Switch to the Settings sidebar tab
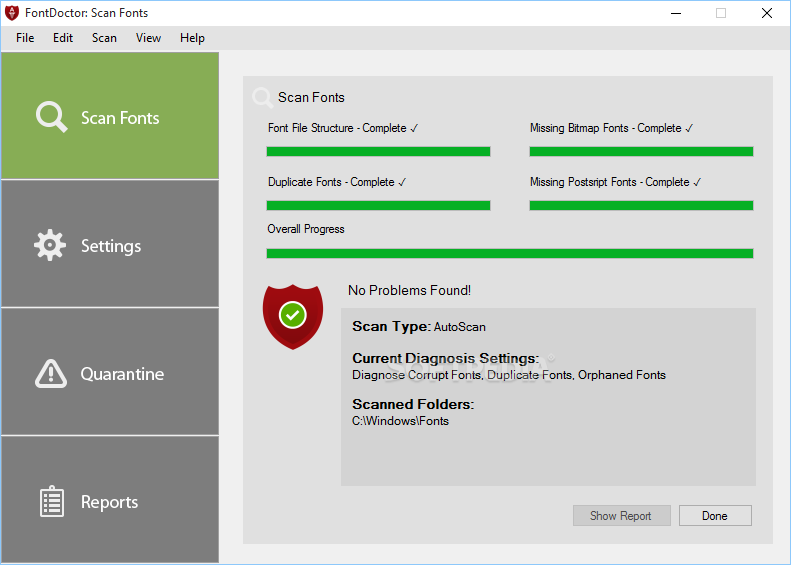Image resolution: width=791 pixels, height=565 pixels. [x=110, y=244]
